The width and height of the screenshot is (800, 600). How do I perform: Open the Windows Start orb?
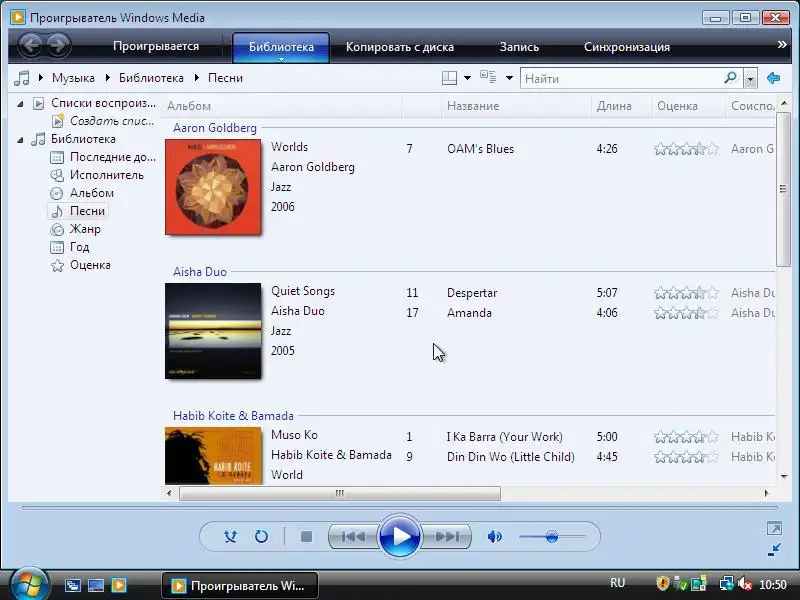coord(29,584)
